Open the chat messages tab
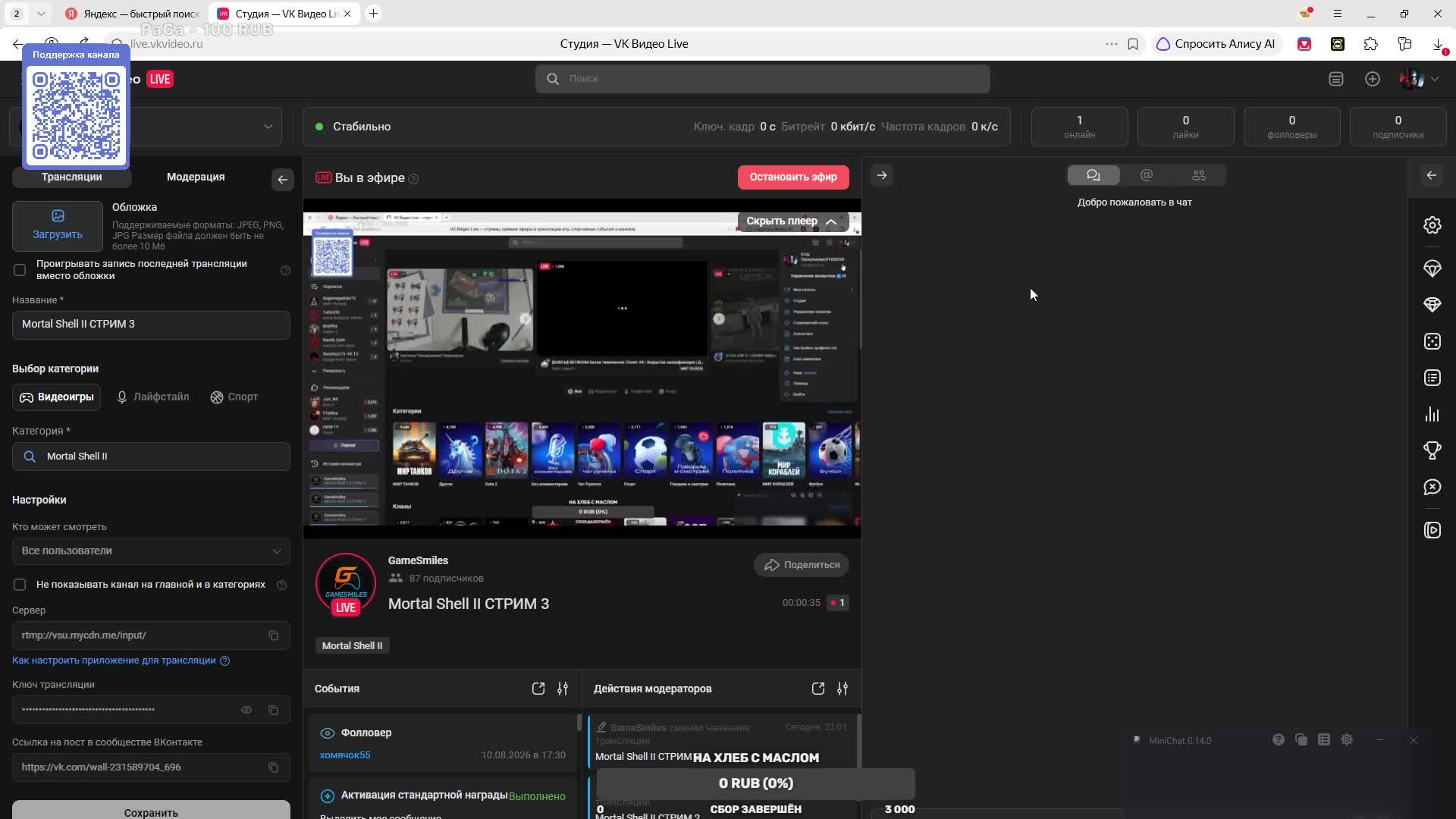This screenshot has width=1456, height=819. pos(1094,175)
